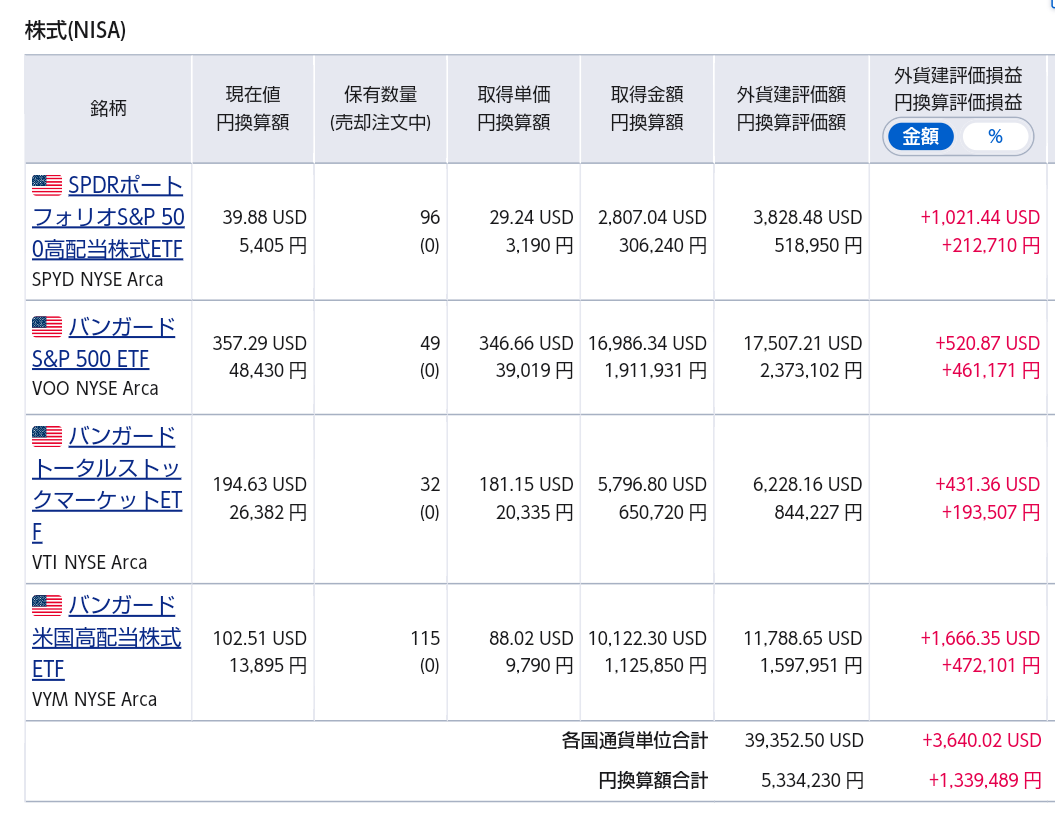Screen dimensions: 1055x815
Task: Click profit value +520.87 USD
Action: [x=988, y=343]
